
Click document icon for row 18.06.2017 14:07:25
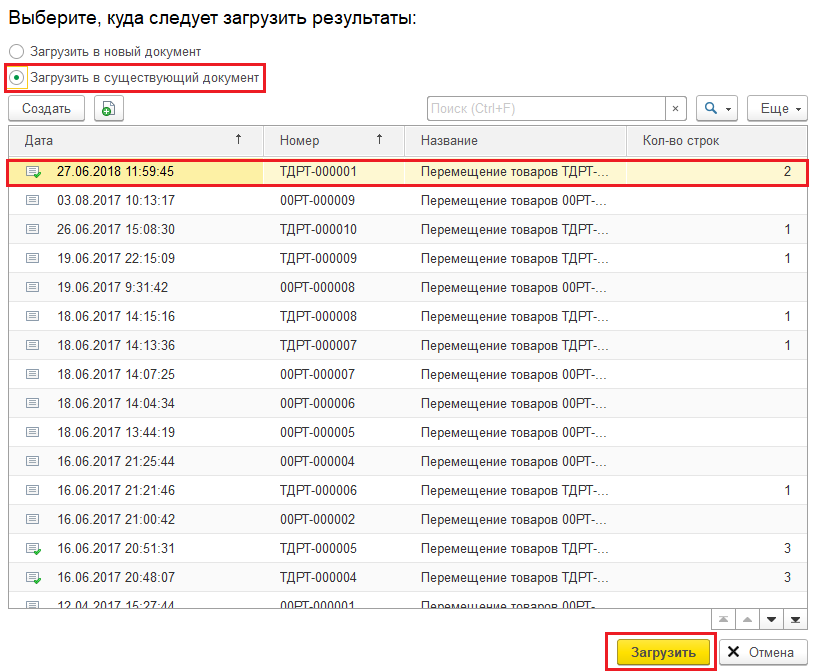tap(33, 374)
